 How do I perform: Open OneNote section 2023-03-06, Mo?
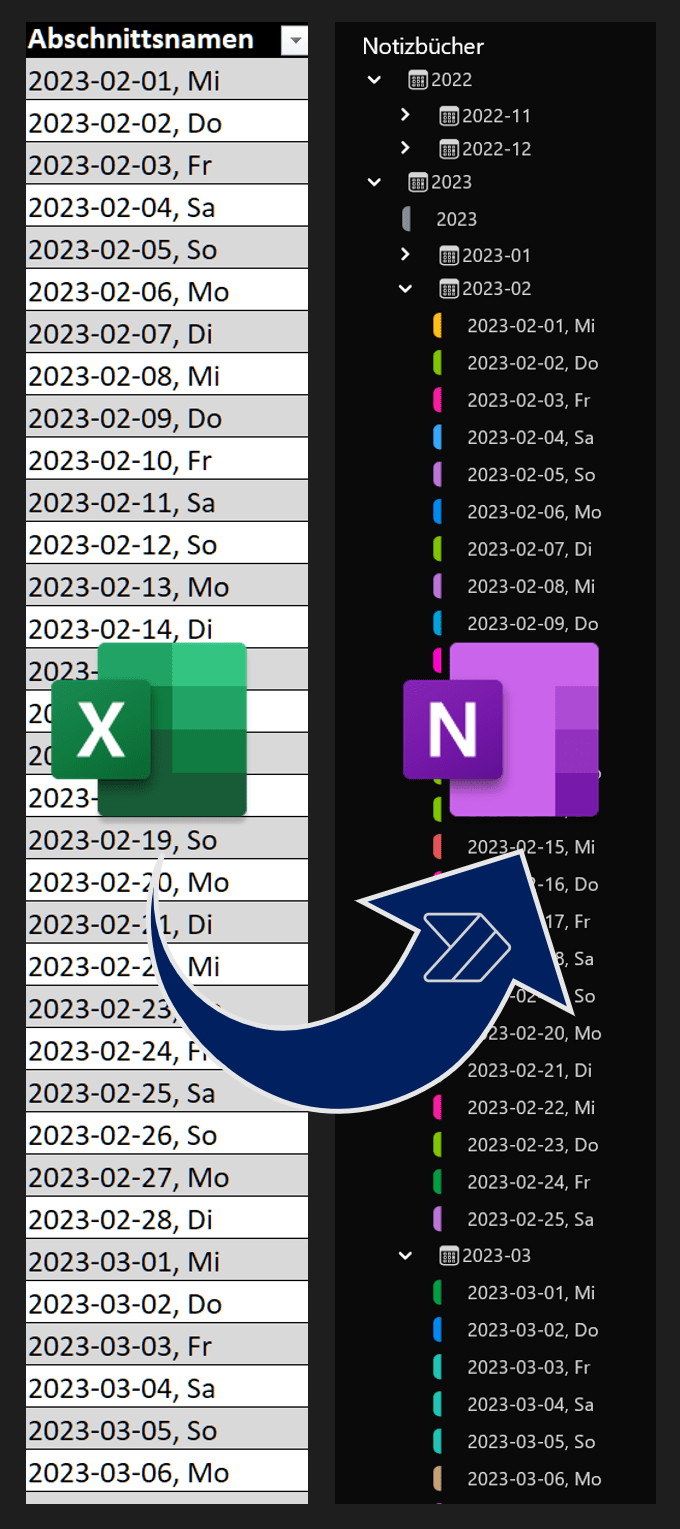tap(534, 1479)
